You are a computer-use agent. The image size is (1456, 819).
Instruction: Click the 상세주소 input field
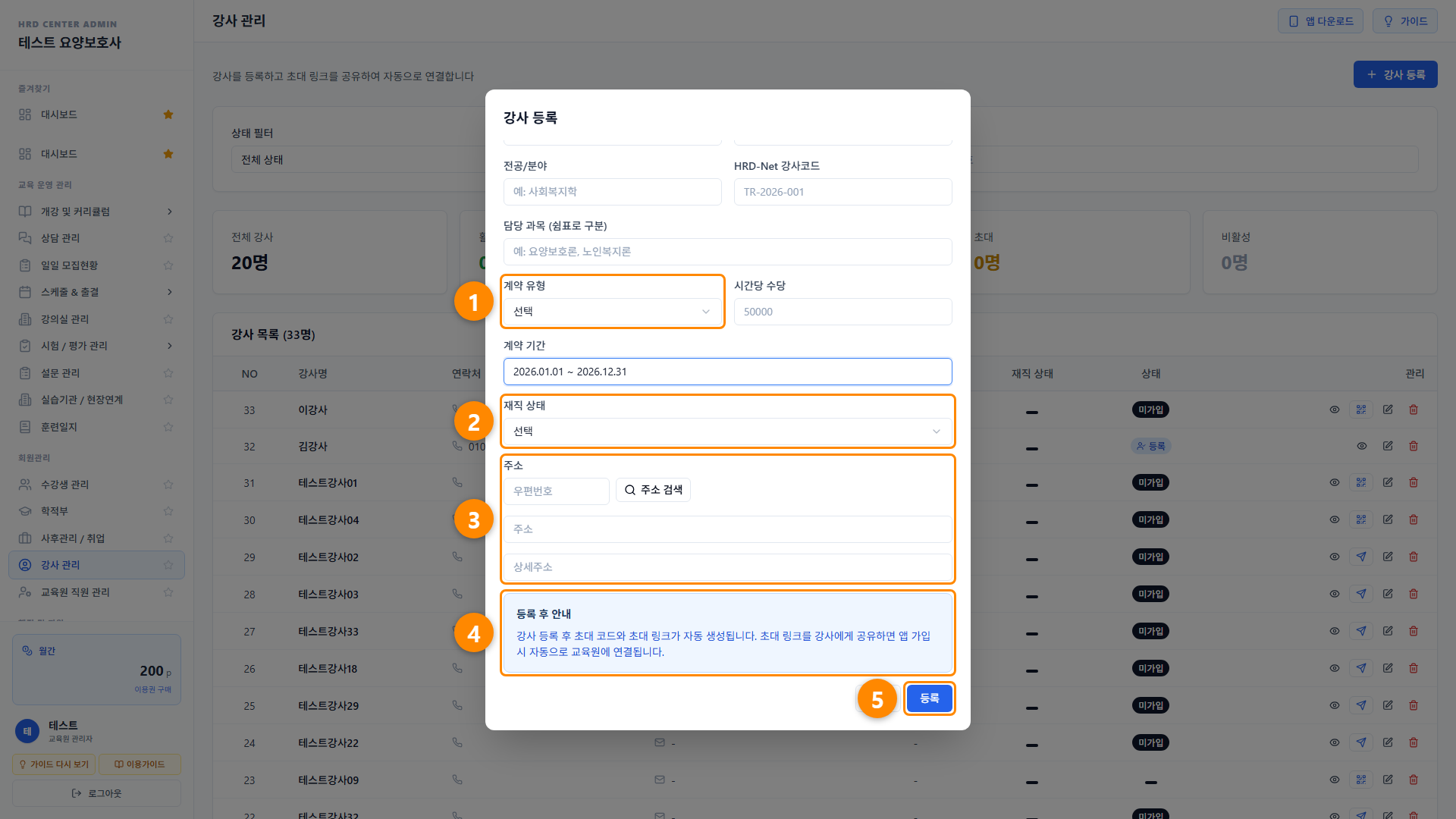click(x=727, y=567)
